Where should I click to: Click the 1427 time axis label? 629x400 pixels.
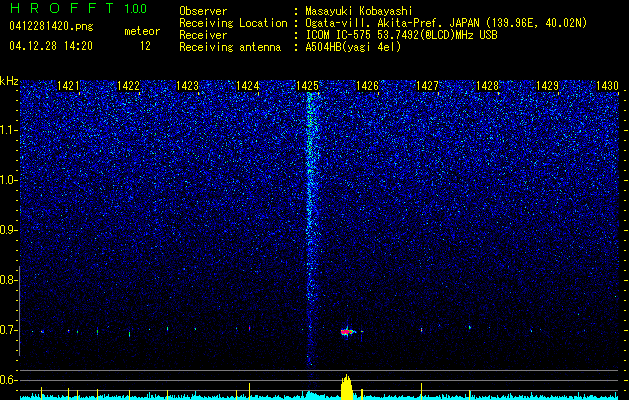(428, 86)
